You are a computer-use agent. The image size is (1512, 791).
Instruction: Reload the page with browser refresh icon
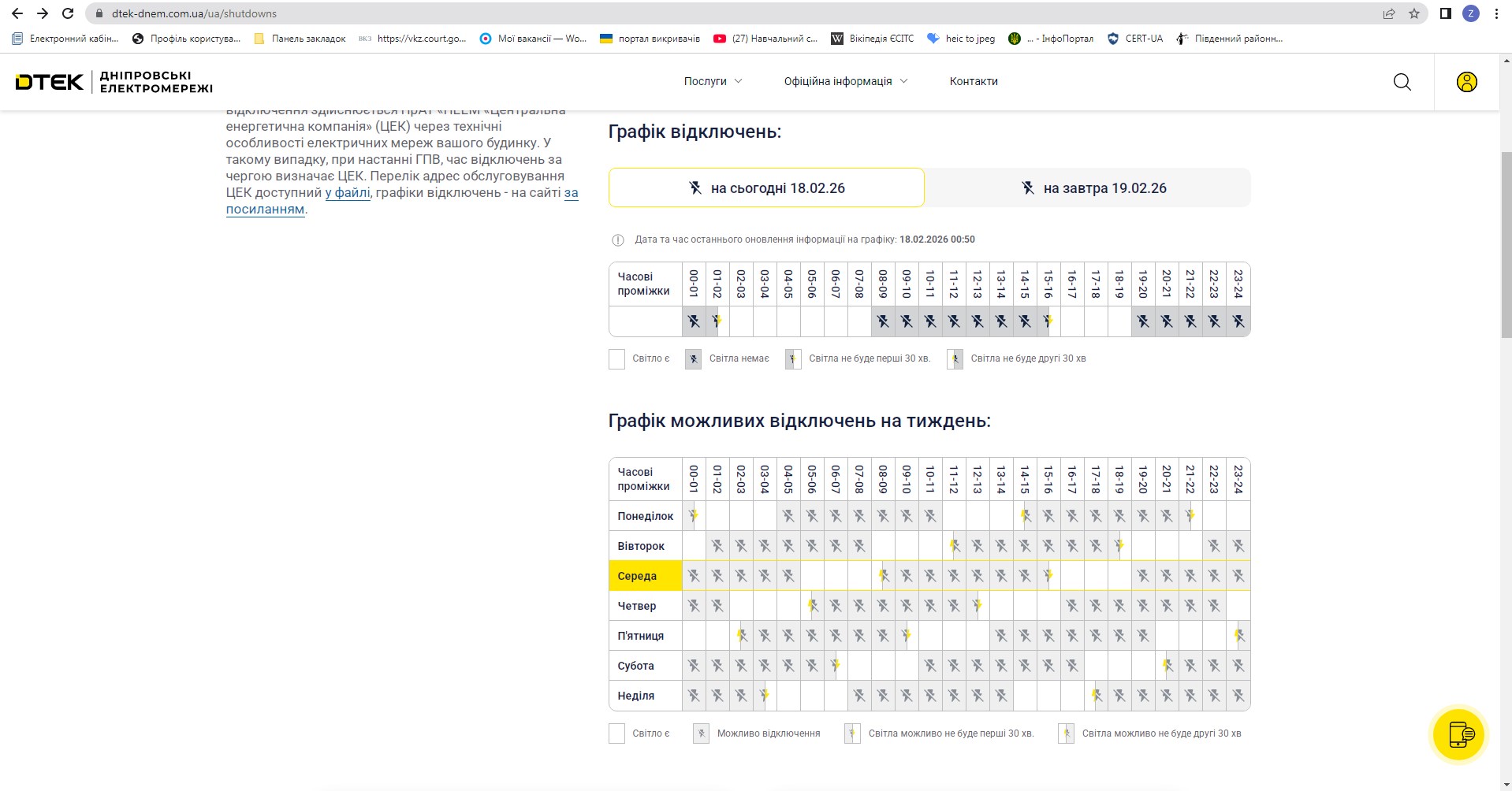click(x=68, y=13)
